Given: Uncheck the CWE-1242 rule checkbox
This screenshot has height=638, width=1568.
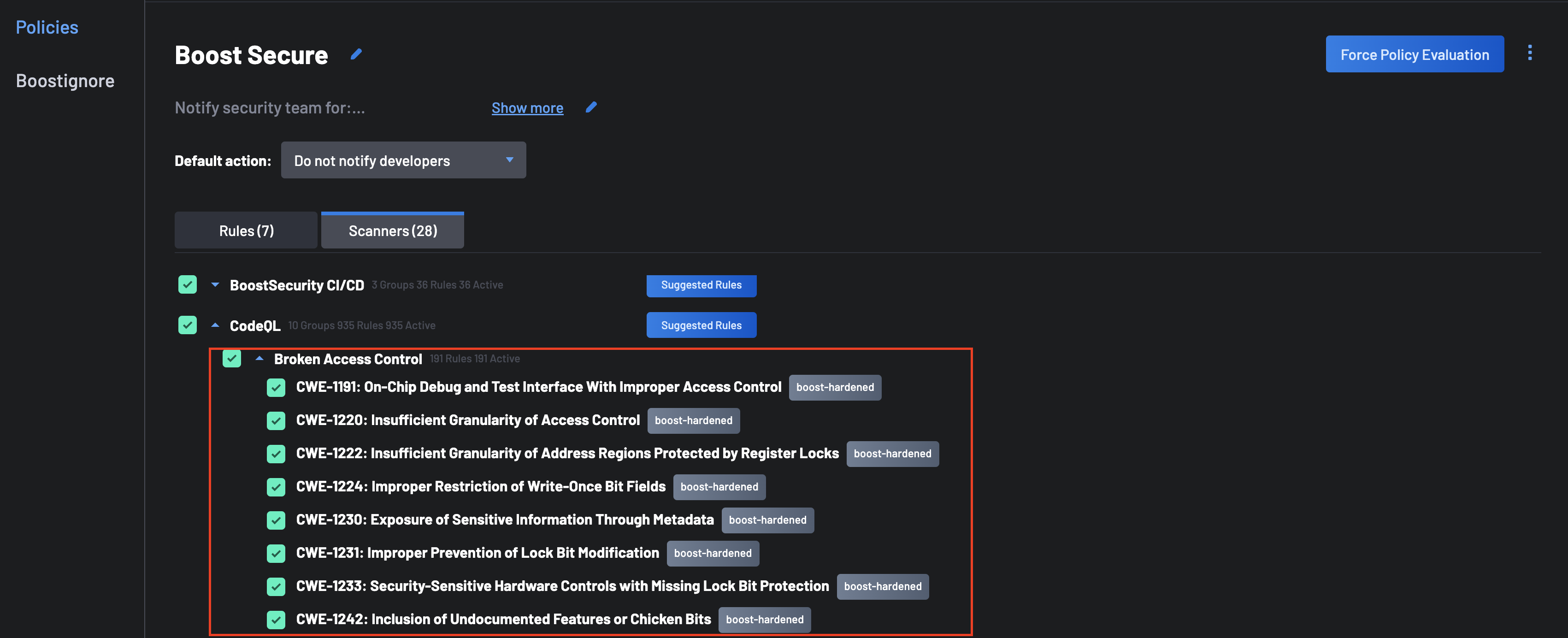Looking at the screenshot, I should (277, 620).
